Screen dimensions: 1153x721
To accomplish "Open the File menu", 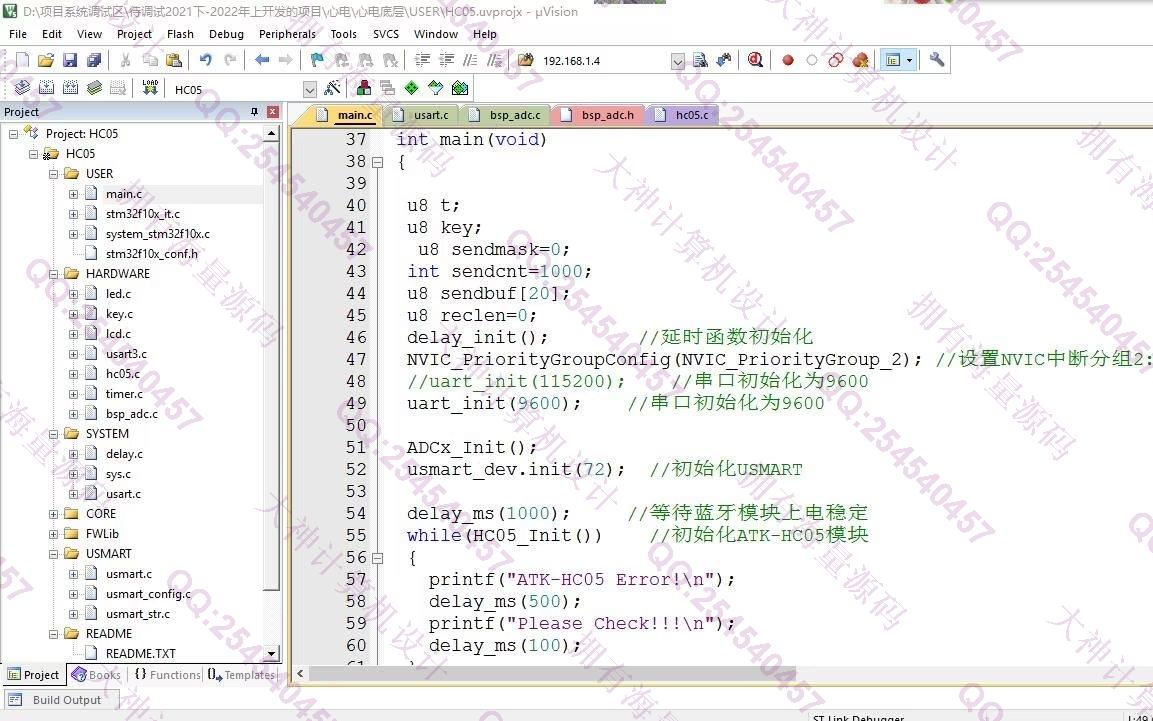I will [x=18, y=34].
